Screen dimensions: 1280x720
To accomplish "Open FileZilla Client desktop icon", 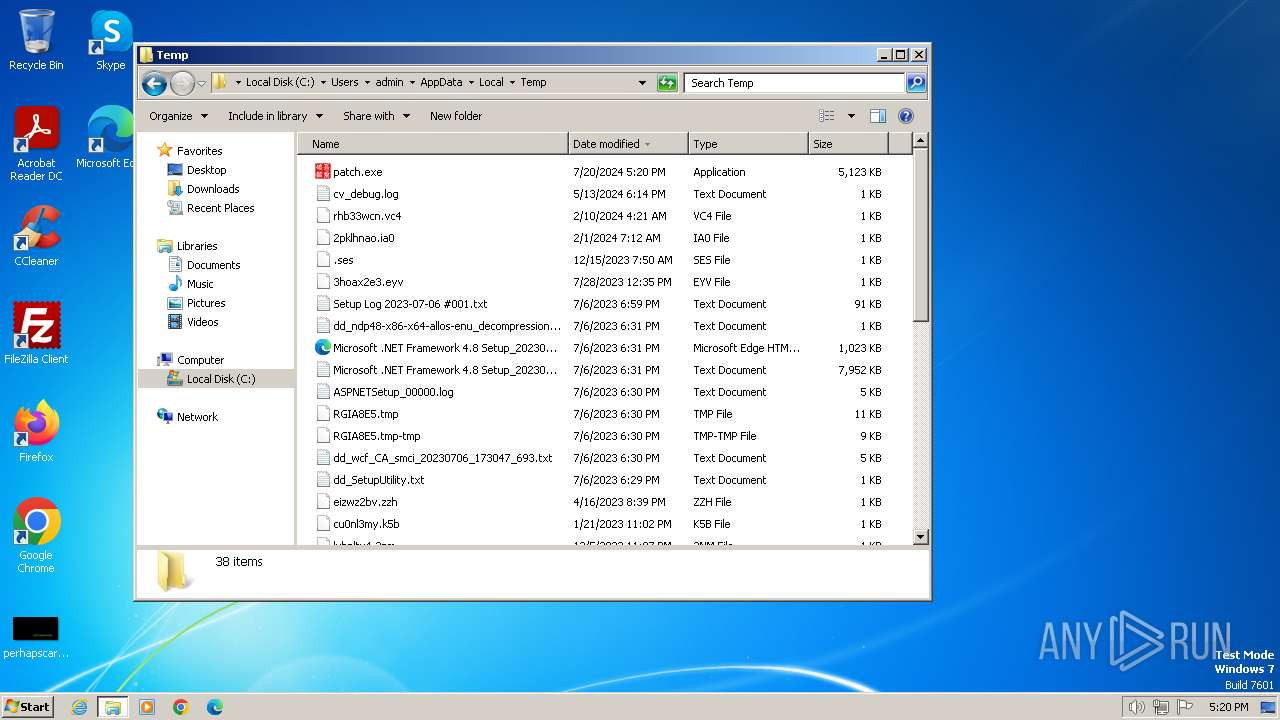I will (36, 334).
